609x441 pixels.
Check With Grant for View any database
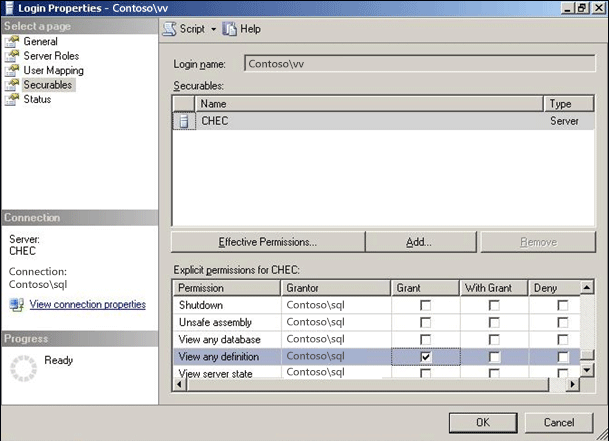tap(494, 339)
